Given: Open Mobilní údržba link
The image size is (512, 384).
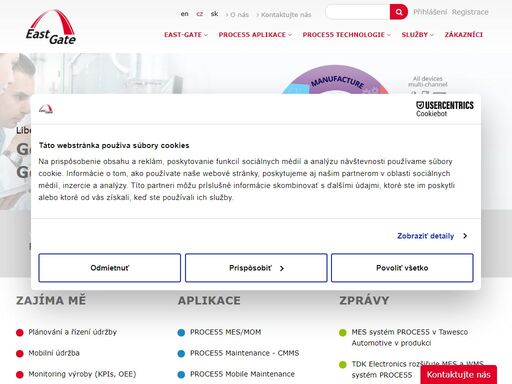Looking at the screenshot, I should pos(54,353).
